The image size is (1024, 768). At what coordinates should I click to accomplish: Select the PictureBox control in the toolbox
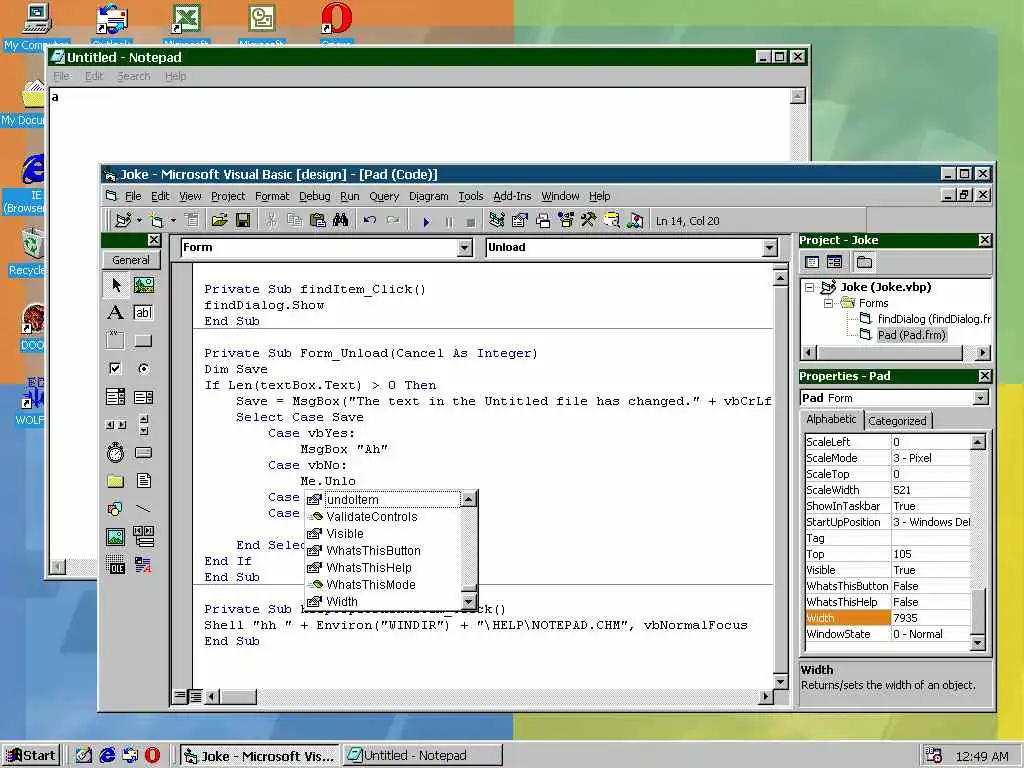[x=144, y=285]
